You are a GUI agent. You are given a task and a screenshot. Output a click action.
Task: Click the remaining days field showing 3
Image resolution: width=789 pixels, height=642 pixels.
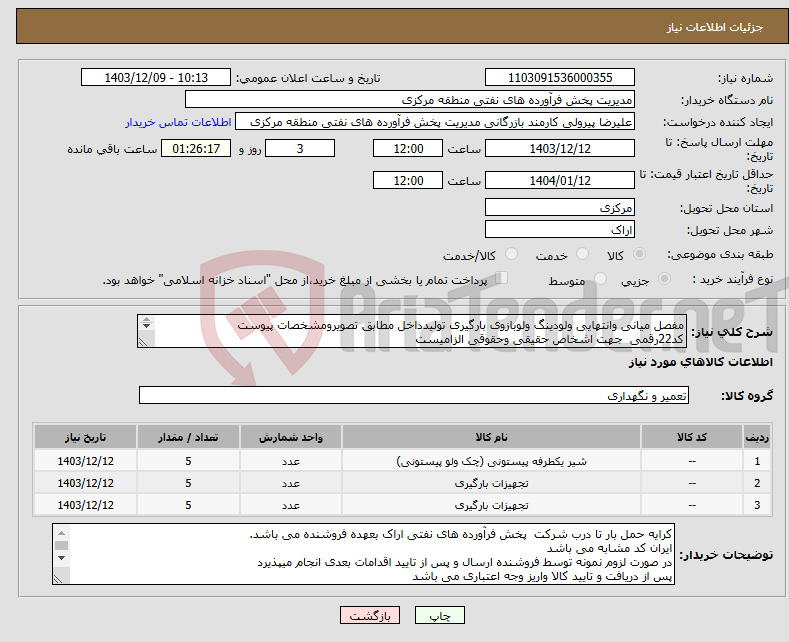(300, 148)
